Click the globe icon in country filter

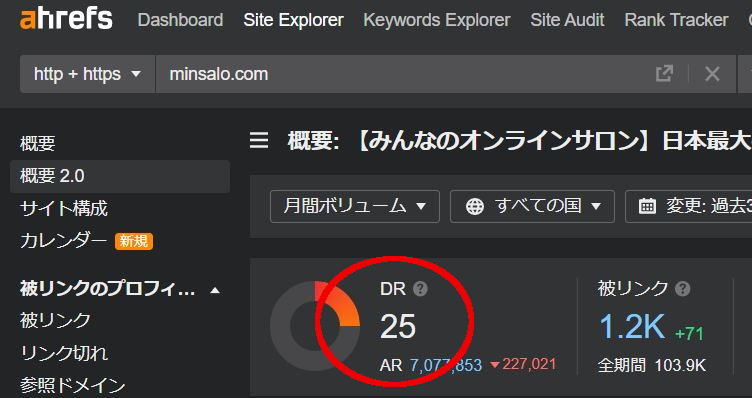pyautogui.click(x=475, y=207)
